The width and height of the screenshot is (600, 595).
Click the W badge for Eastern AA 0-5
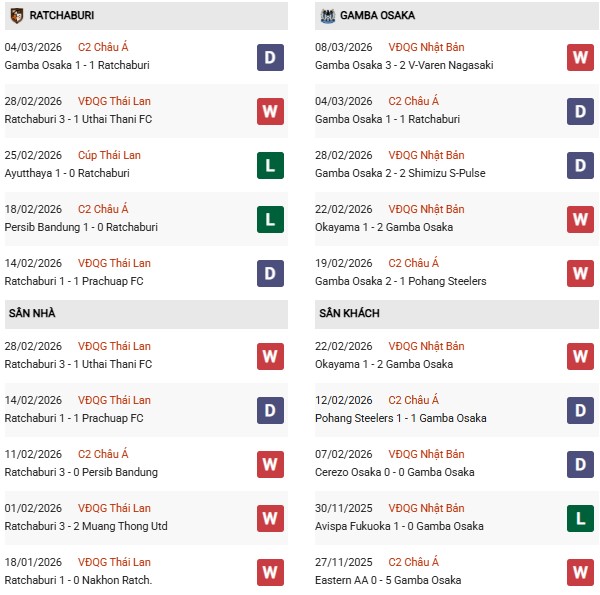[x=580, y=572]
